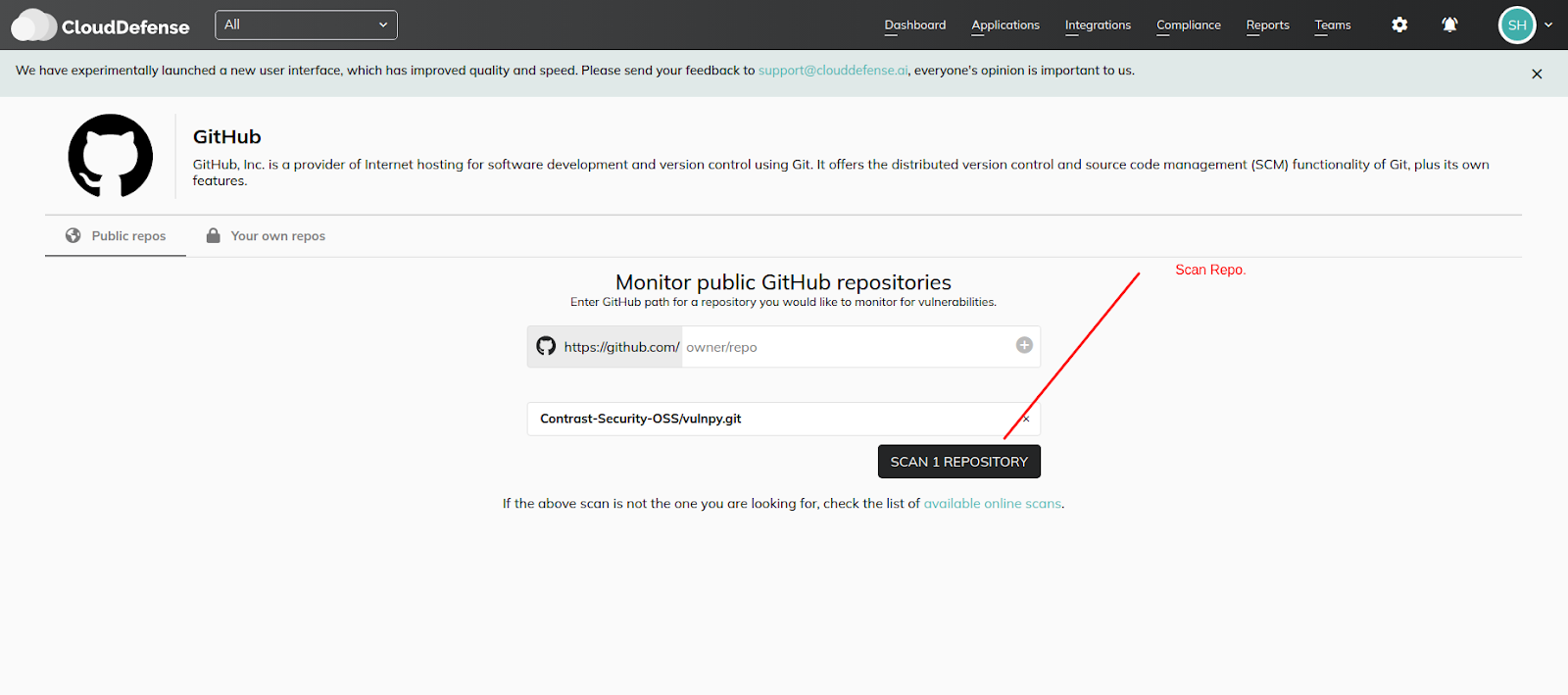Open the available online scans link

click(992, 504)
